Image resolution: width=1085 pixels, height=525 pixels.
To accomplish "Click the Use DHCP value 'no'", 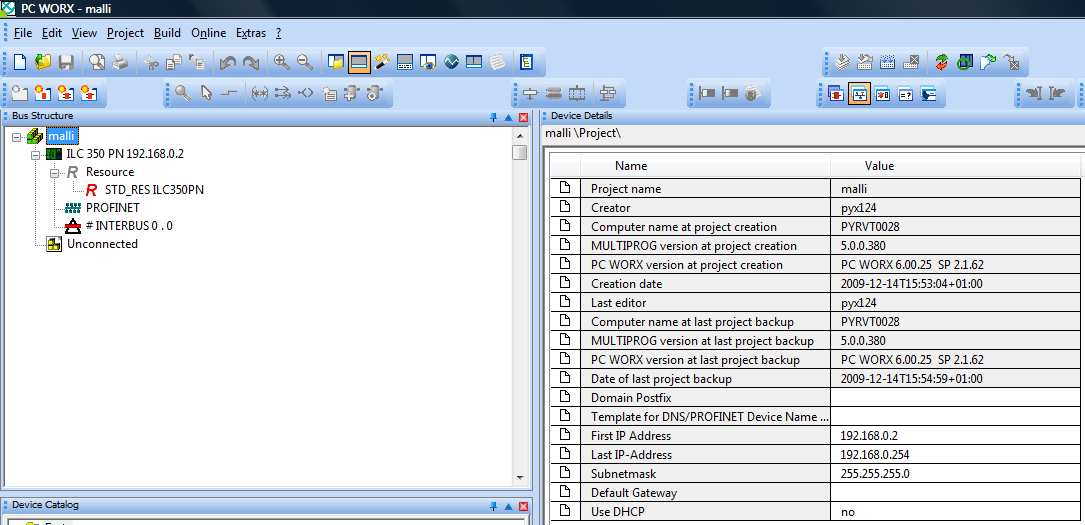I will [955, 512].
